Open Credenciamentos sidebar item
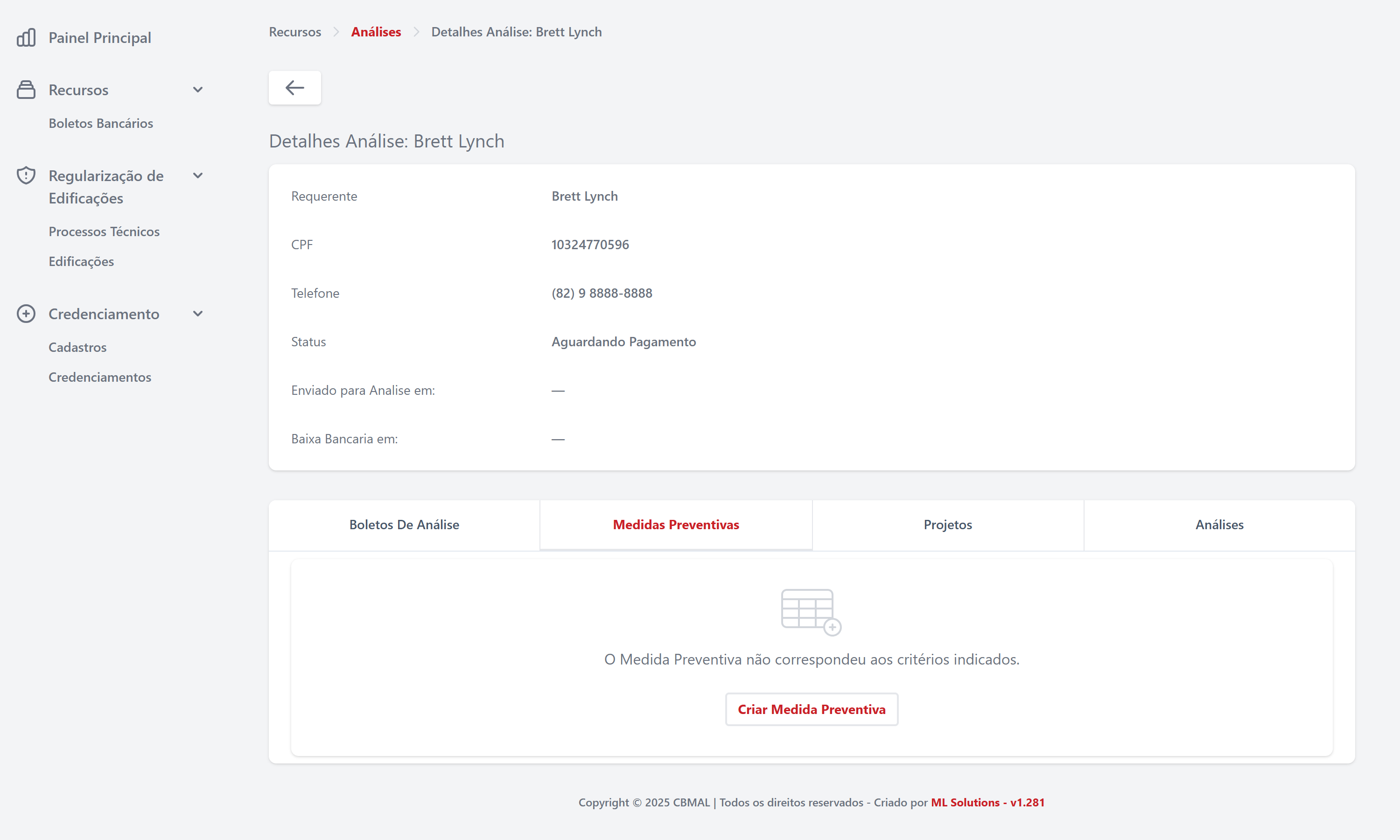The image size is (1400, 840). pyautogui.click(x=99, y=377)
